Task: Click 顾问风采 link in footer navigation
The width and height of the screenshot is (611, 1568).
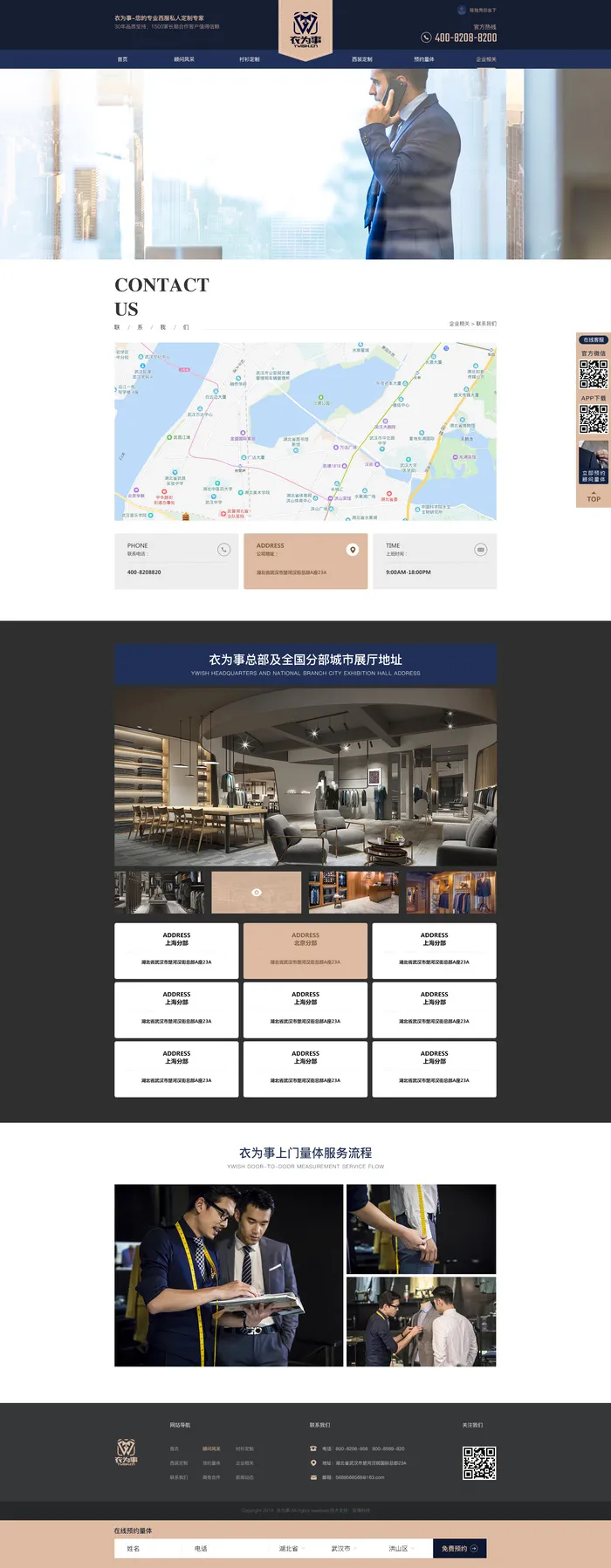Action: pyautogui.click(x=211, y=1448)
